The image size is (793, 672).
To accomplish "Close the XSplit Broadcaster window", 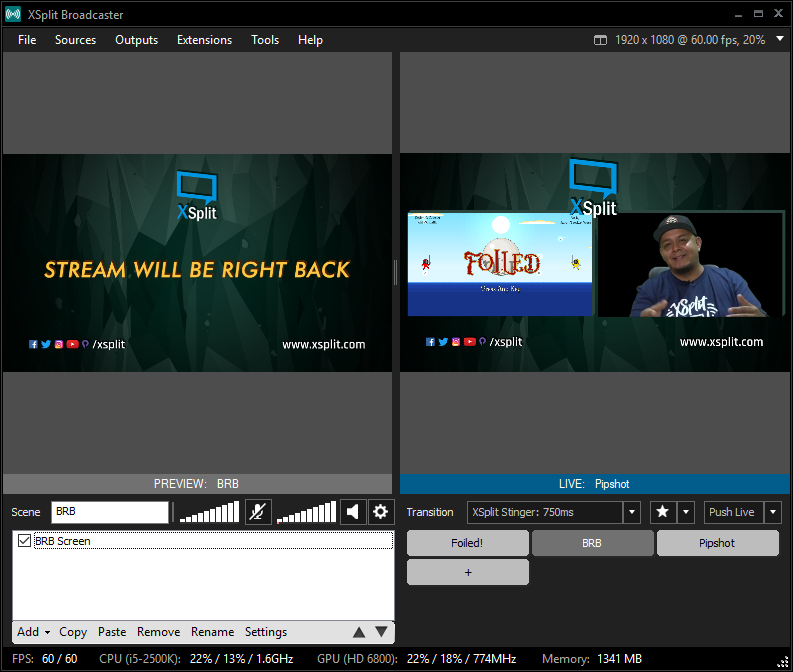I will 778,14.
